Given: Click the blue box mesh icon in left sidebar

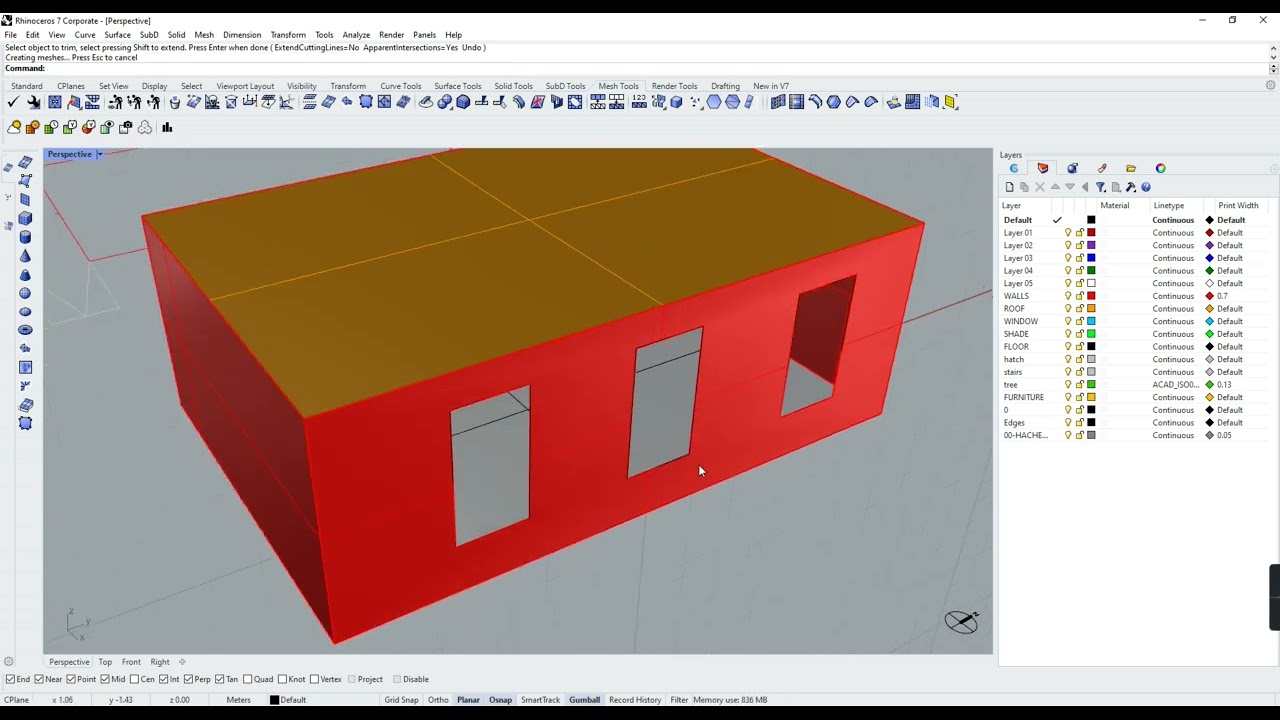Looking at the screenshot, I should 26,218.
